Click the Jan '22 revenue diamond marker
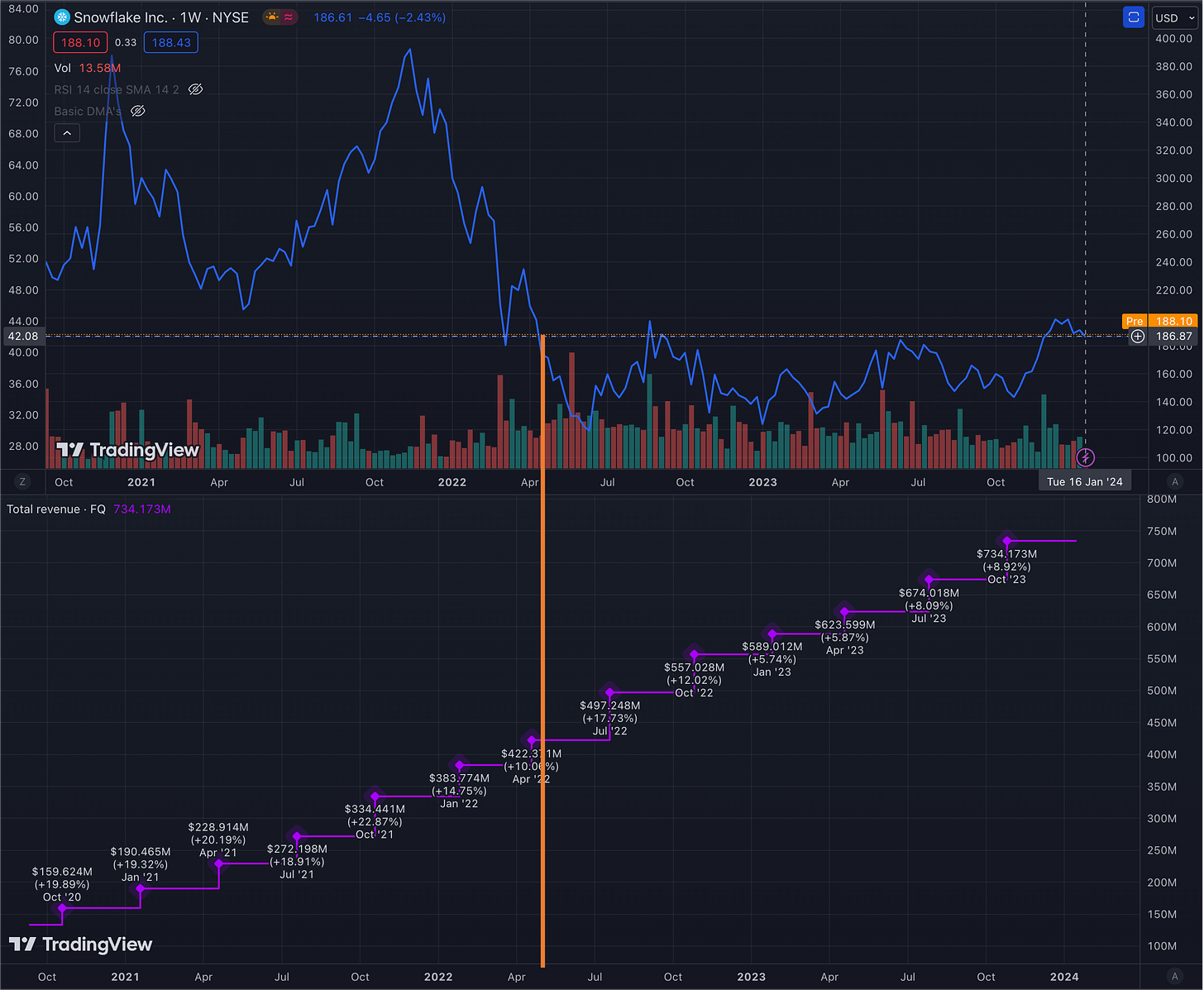The image size is (1204, 990). (460, 766)
